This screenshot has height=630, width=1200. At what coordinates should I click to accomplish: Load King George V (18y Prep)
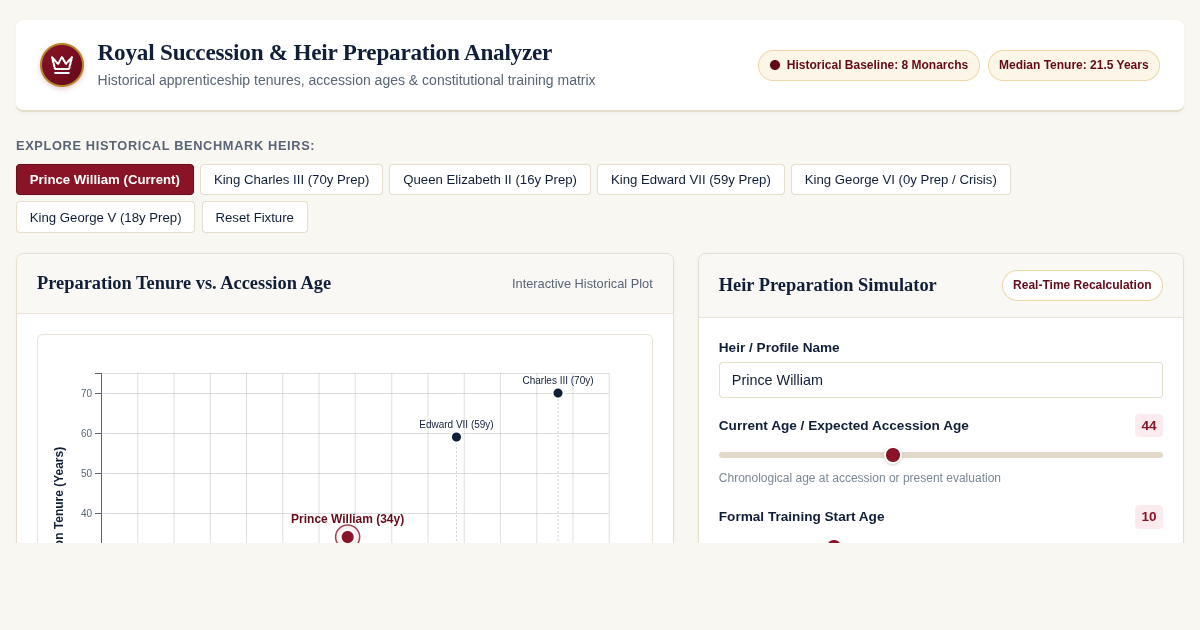[106, 217]
